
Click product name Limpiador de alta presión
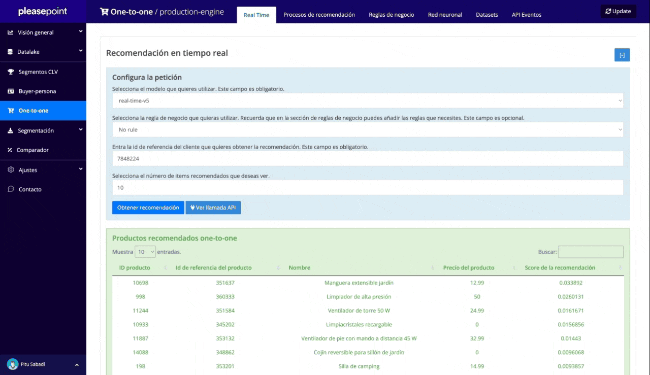(x=359, y=297)
